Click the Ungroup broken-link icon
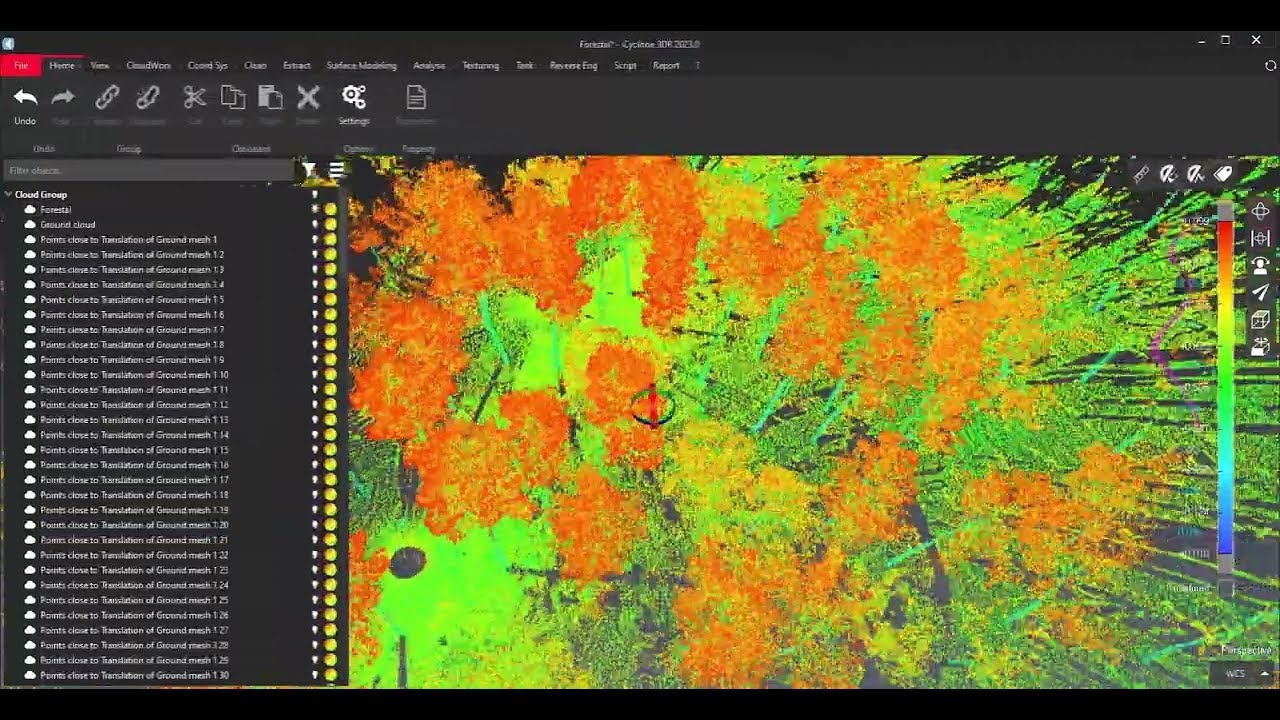This screenshot has width=1280, height=720. [148, 97]
